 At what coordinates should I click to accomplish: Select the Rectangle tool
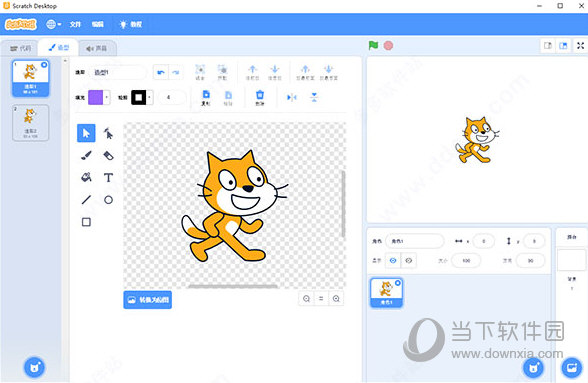coord(86,222)
